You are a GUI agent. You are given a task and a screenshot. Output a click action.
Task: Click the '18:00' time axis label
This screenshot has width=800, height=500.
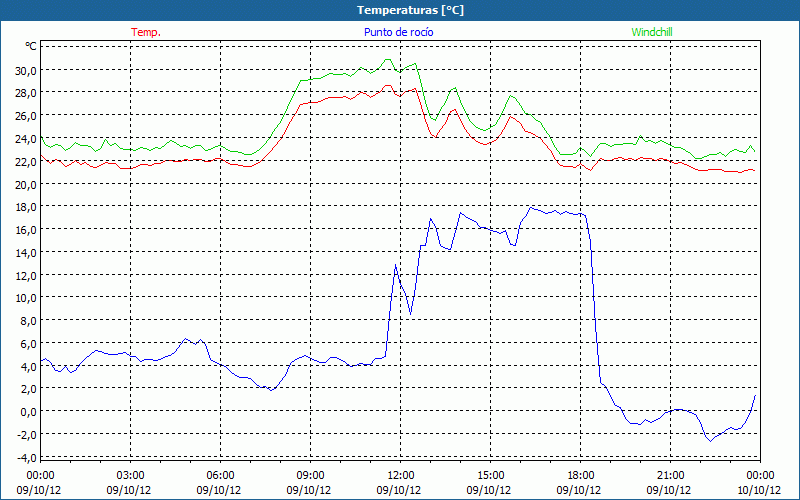pos(580,475)
